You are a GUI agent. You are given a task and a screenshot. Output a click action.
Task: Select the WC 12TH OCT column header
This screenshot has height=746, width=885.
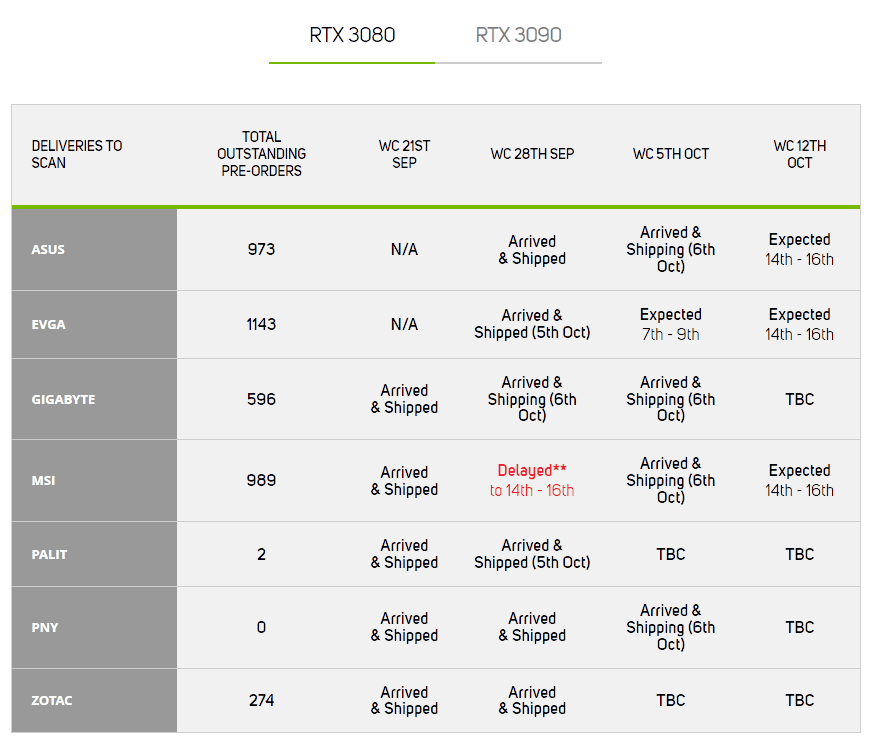click(799, 154)
